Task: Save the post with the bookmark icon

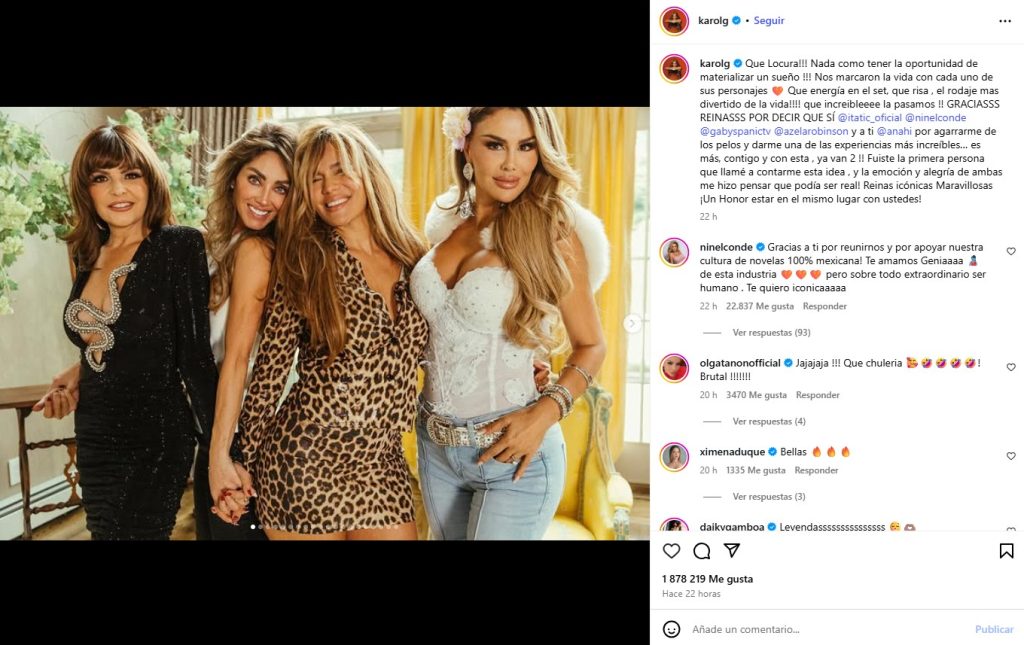Action: click(x=1006, y=551)
